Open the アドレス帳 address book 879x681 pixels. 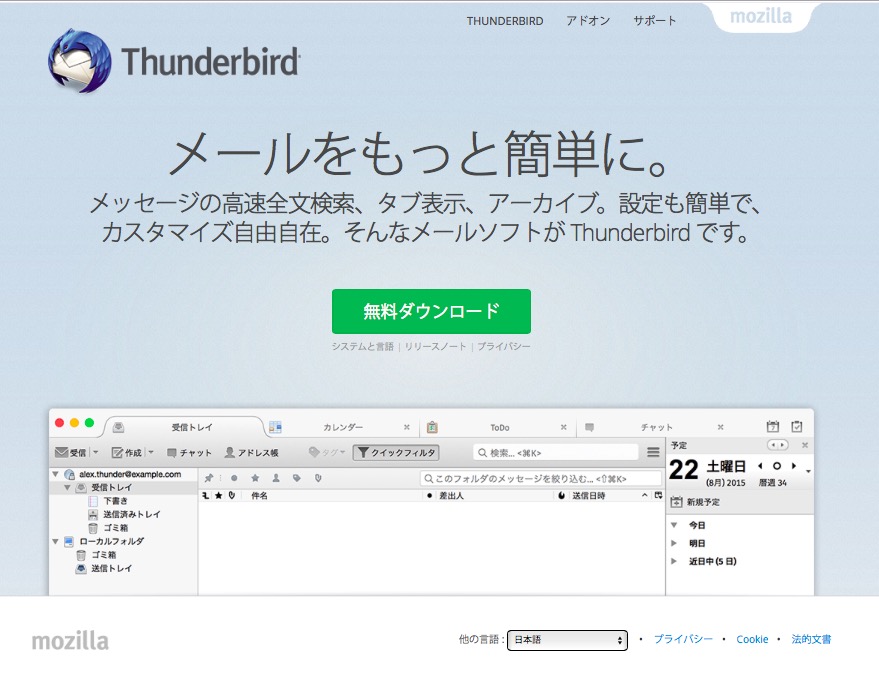(x=251, y=452)
